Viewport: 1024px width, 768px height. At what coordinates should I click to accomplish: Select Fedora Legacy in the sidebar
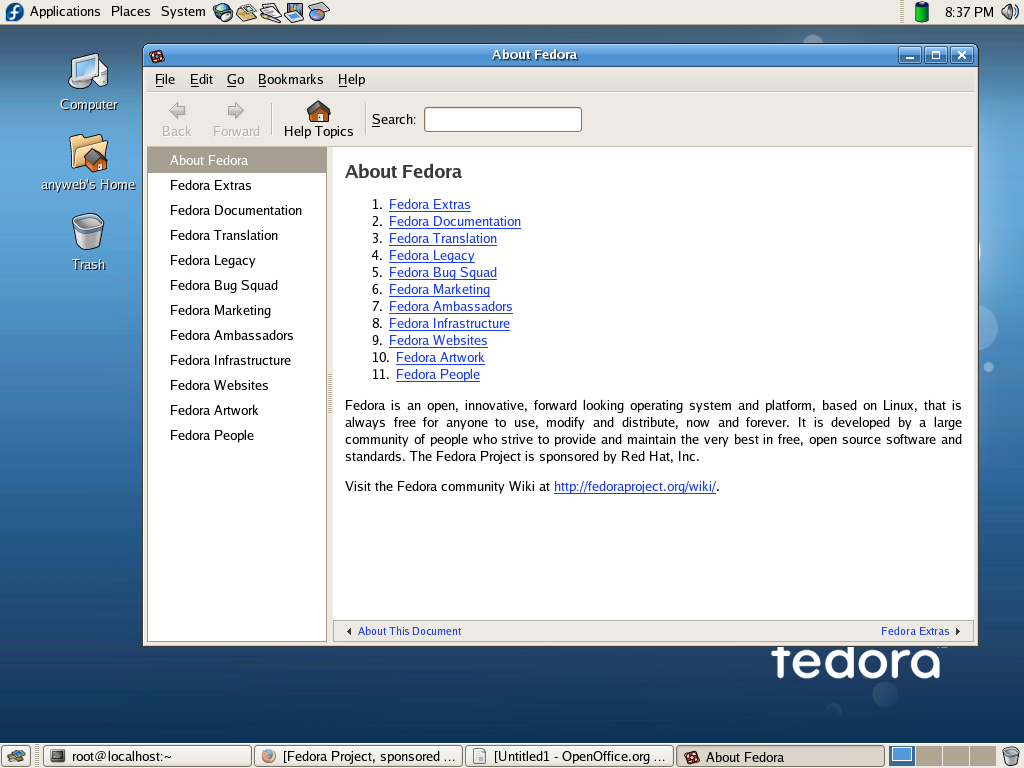coord(237,261)
